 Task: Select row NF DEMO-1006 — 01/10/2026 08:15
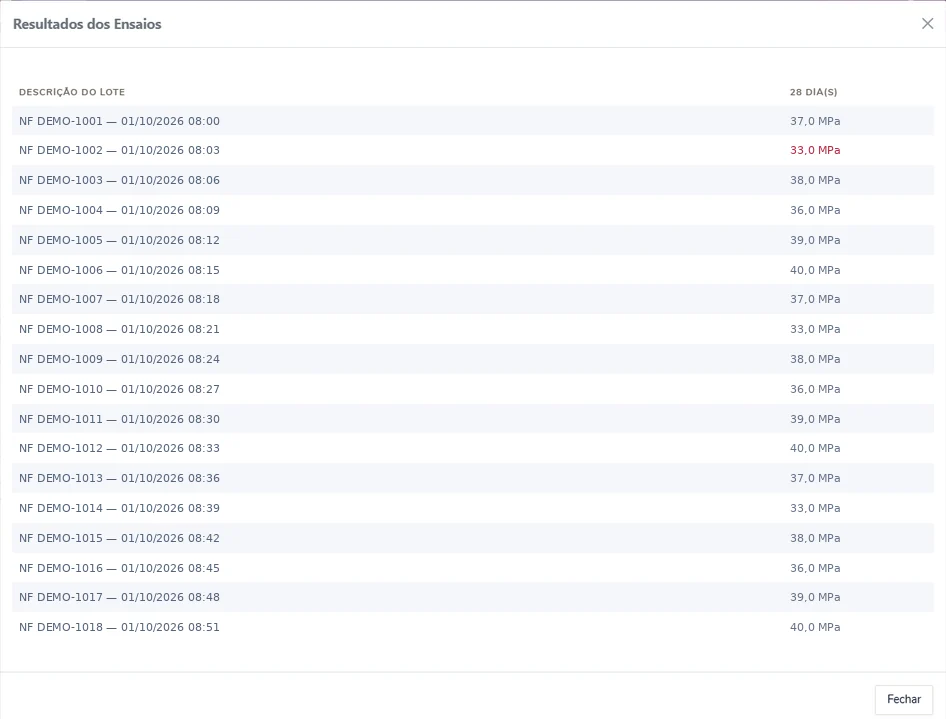point(473,270)
